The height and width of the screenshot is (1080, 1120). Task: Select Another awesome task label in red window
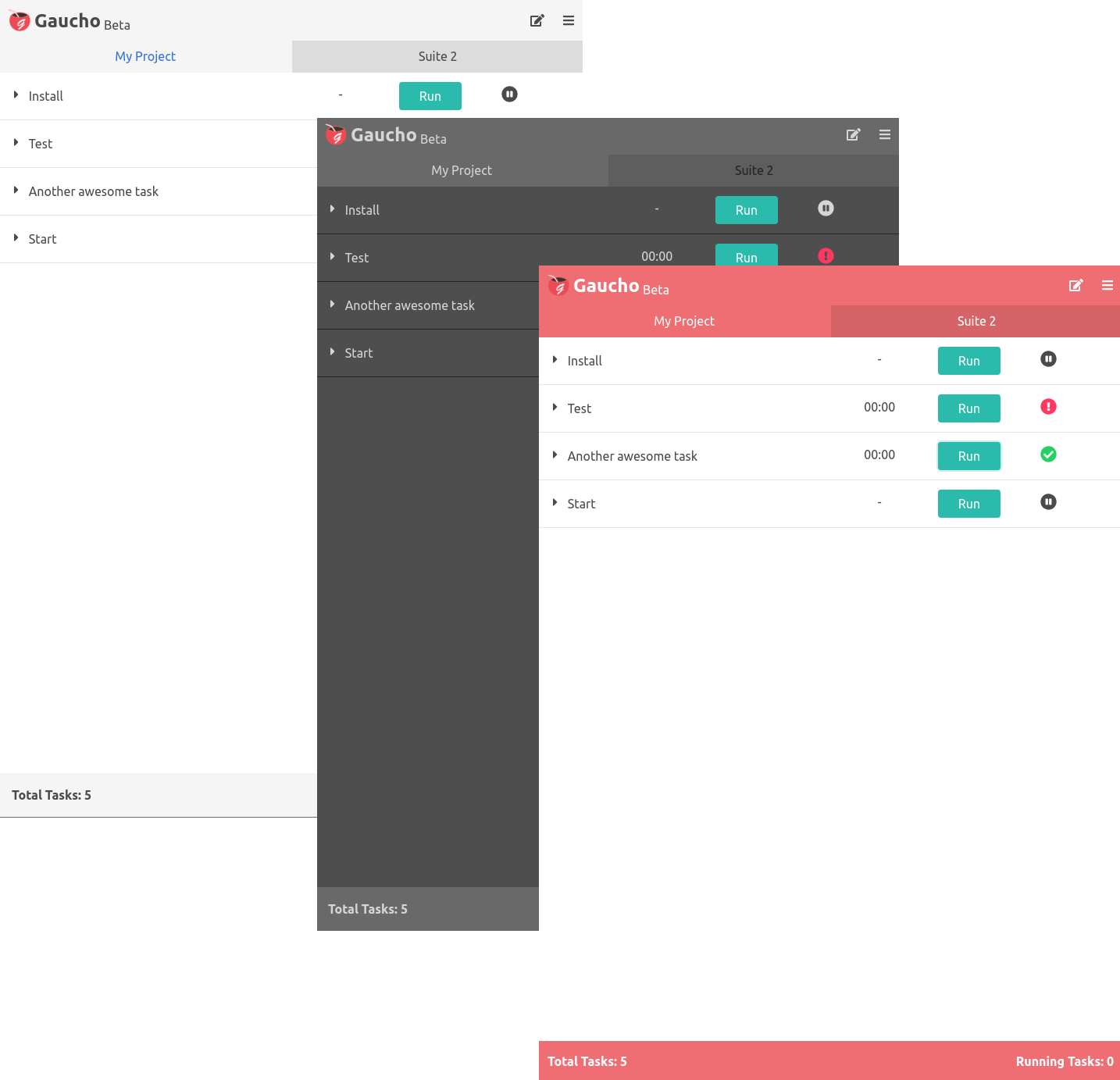click(x=633, y=456)
